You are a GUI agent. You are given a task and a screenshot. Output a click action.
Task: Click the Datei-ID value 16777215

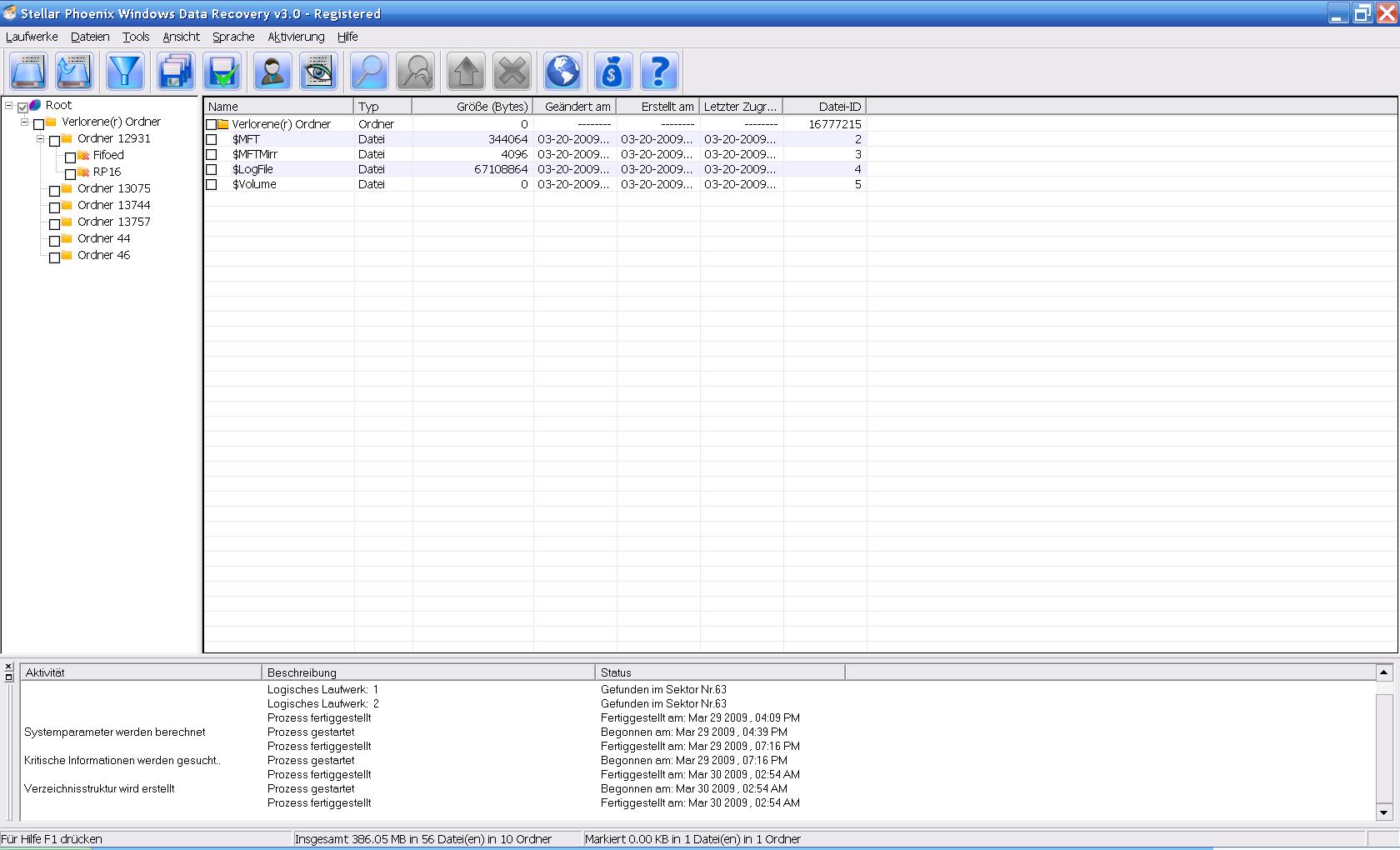(834, 124)
